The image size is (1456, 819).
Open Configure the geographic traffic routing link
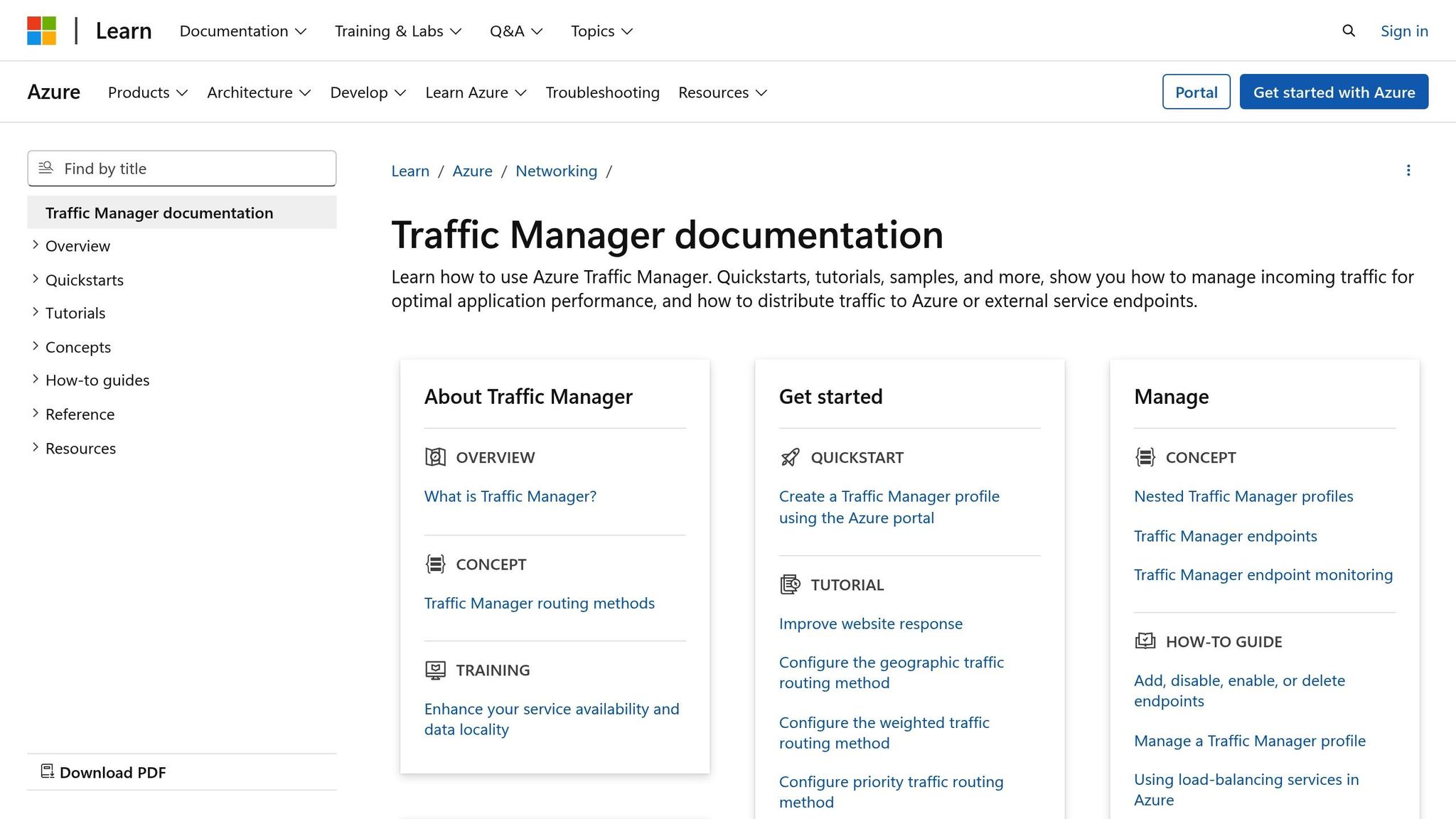pyautogui.click(x=892, y=673)
